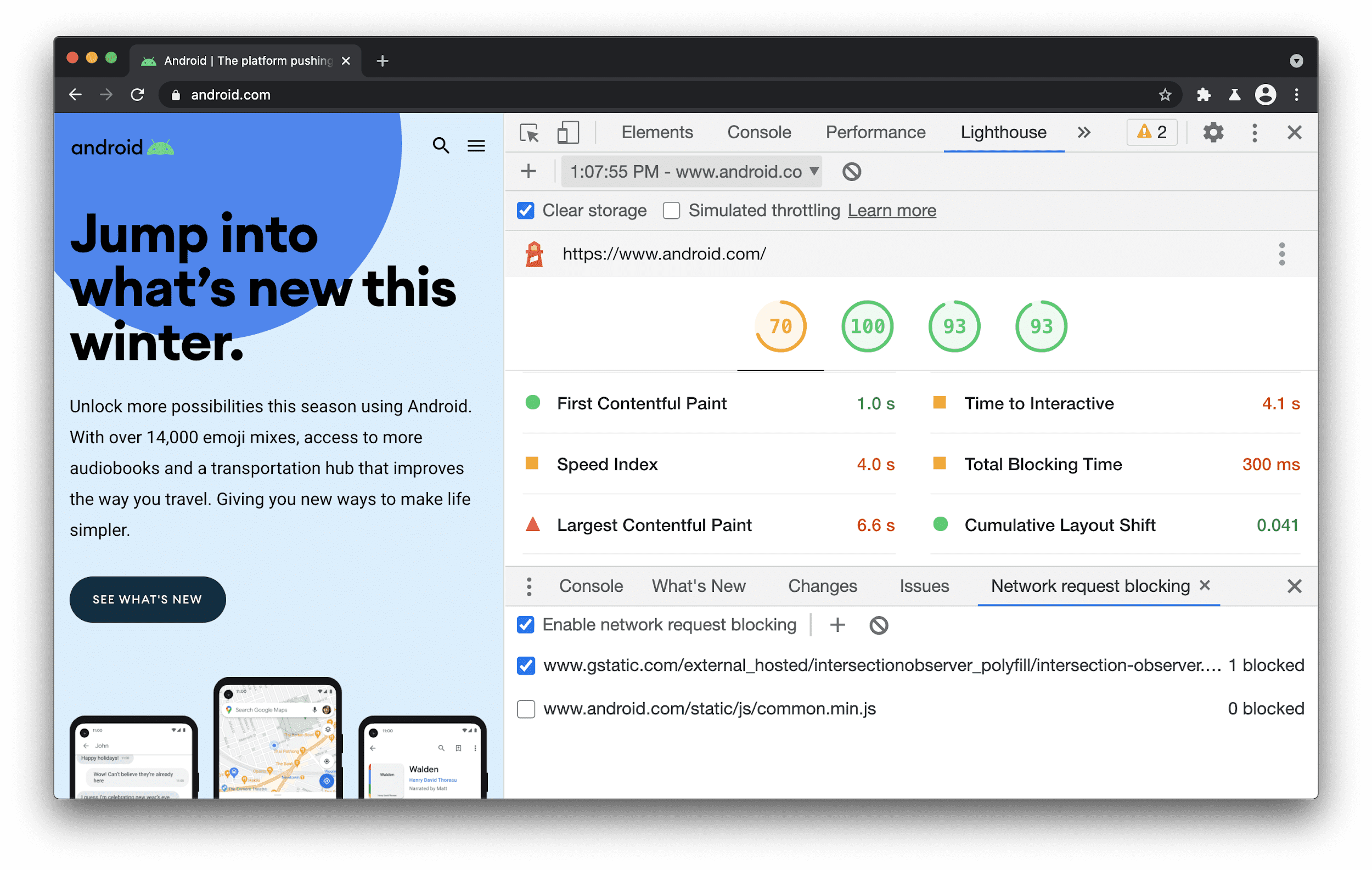This screenshot has width=1372, height=870.
Task: Switch to the Issues tab
Action: pyautogui.click(x=923, y=587)
